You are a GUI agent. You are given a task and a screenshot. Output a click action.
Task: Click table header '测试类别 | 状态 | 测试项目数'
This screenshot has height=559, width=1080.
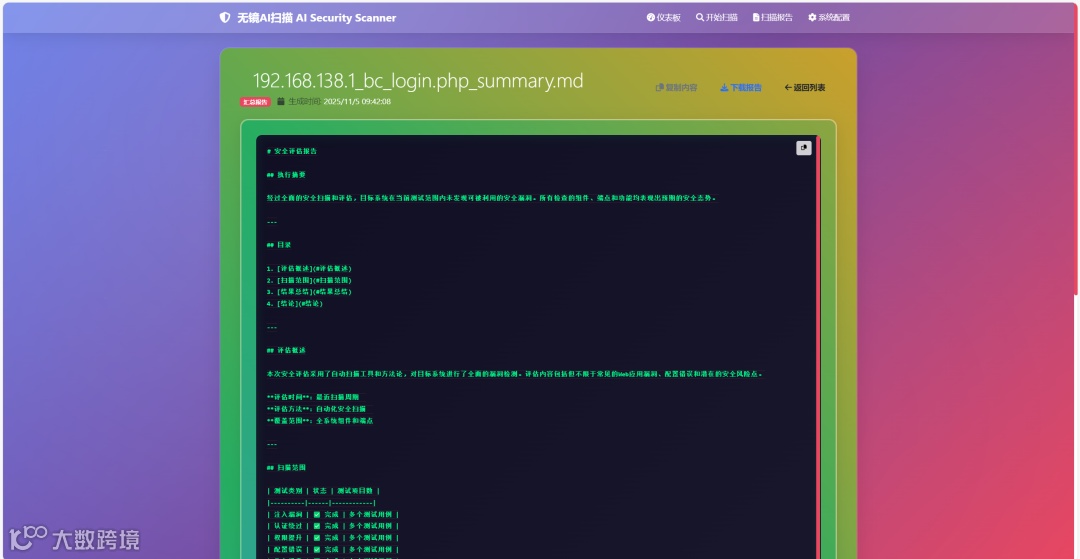click(x=323, y=491)
